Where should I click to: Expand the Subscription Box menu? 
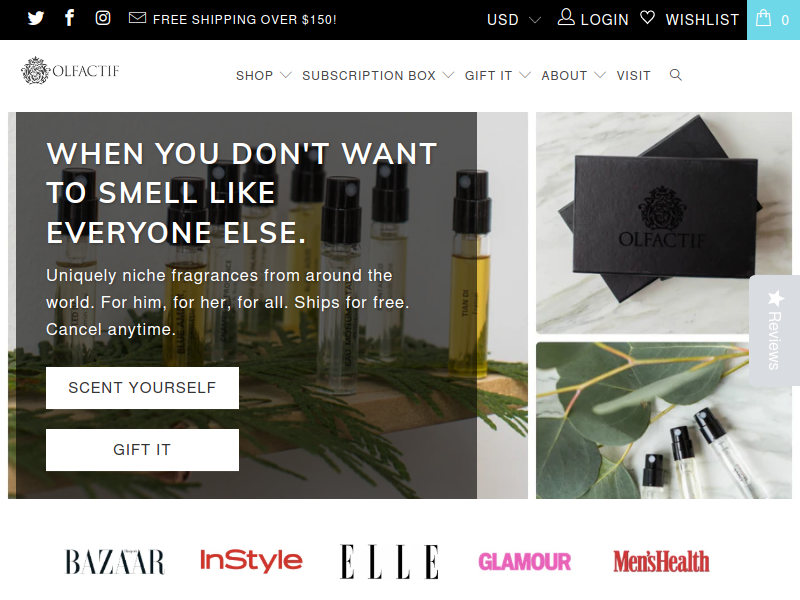tap(378, 76)
